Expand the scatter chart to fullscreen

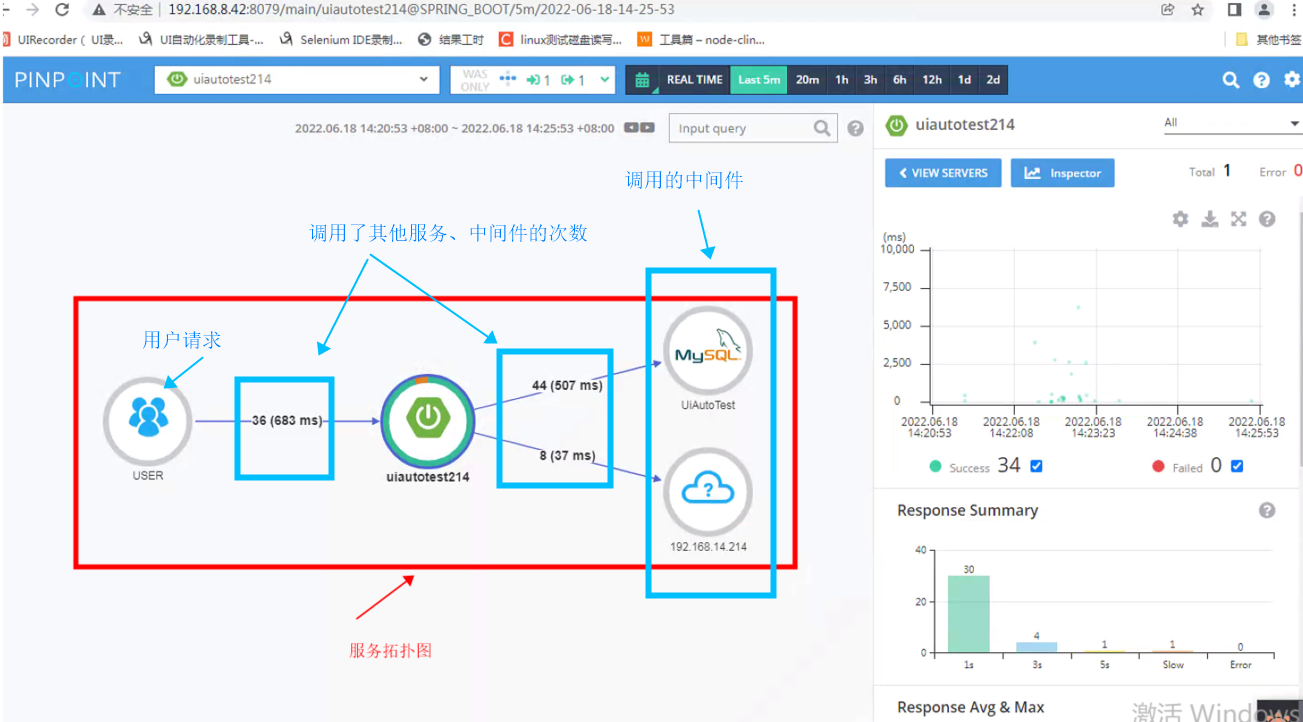click(x=1238, y=219)
